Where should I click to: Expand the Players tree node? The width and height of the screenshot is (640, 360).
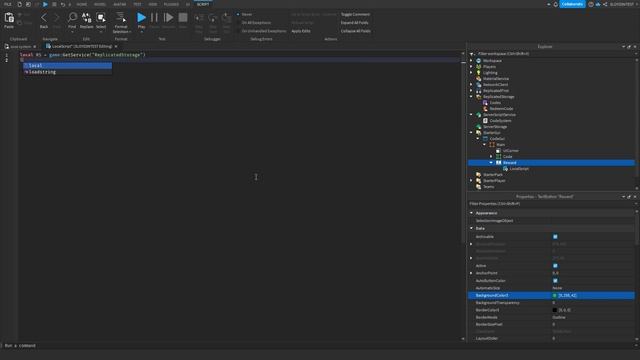point(471,67)
